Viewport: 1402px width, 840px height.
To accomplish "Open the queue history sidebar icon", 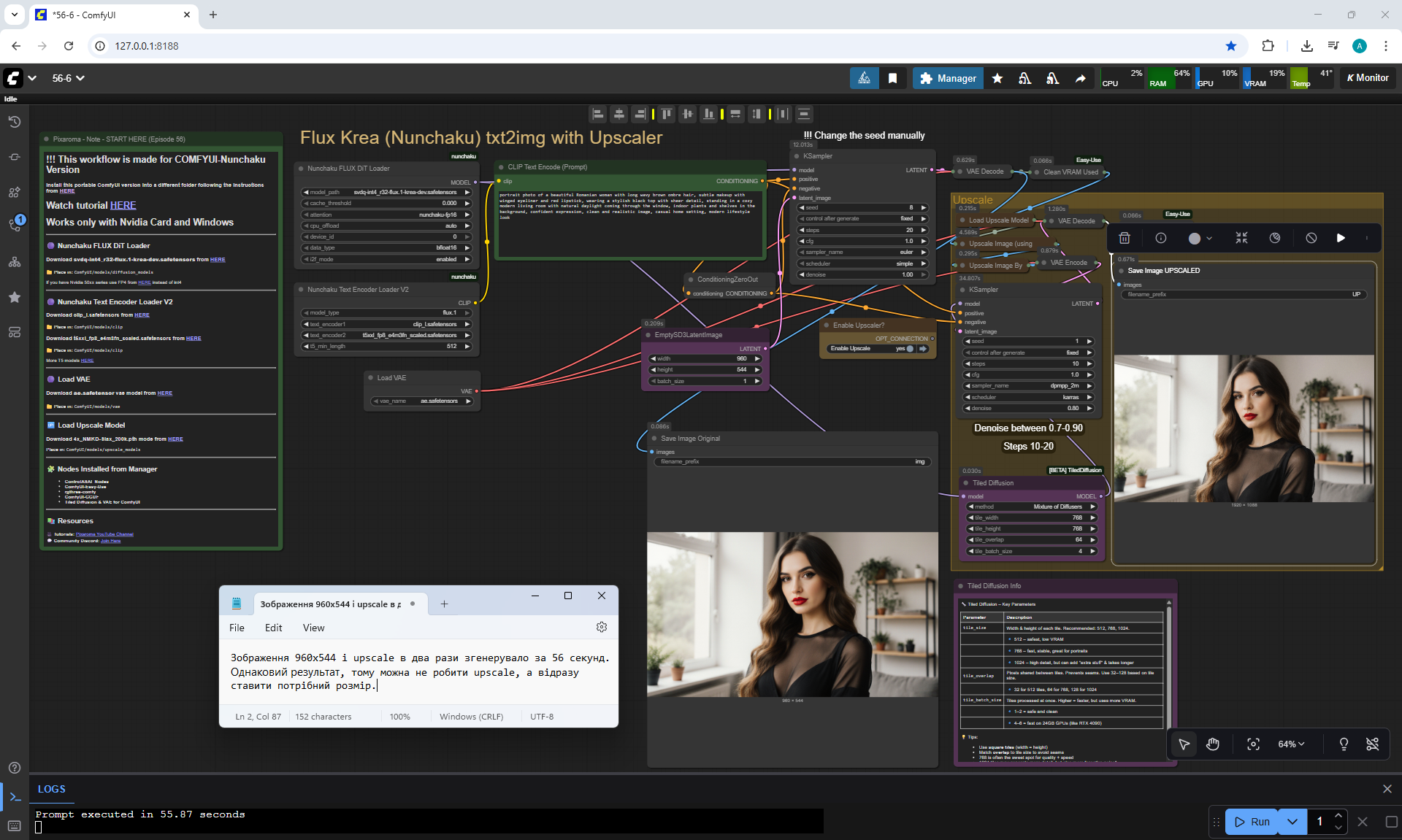I will (14, 122).
